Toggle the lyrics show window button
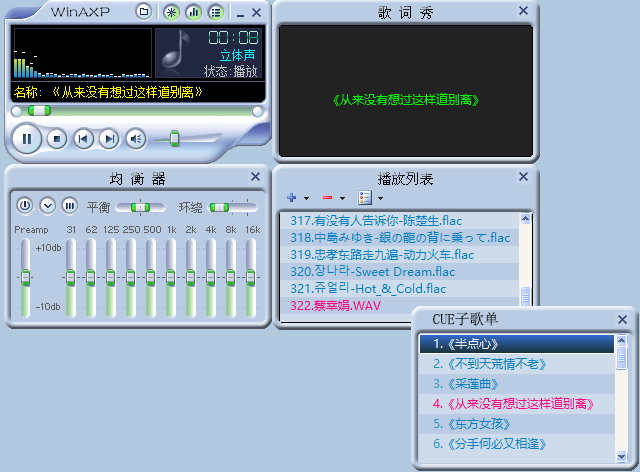Screen dimensions: 640x472 pyautogui.click(x=171, y=12)
